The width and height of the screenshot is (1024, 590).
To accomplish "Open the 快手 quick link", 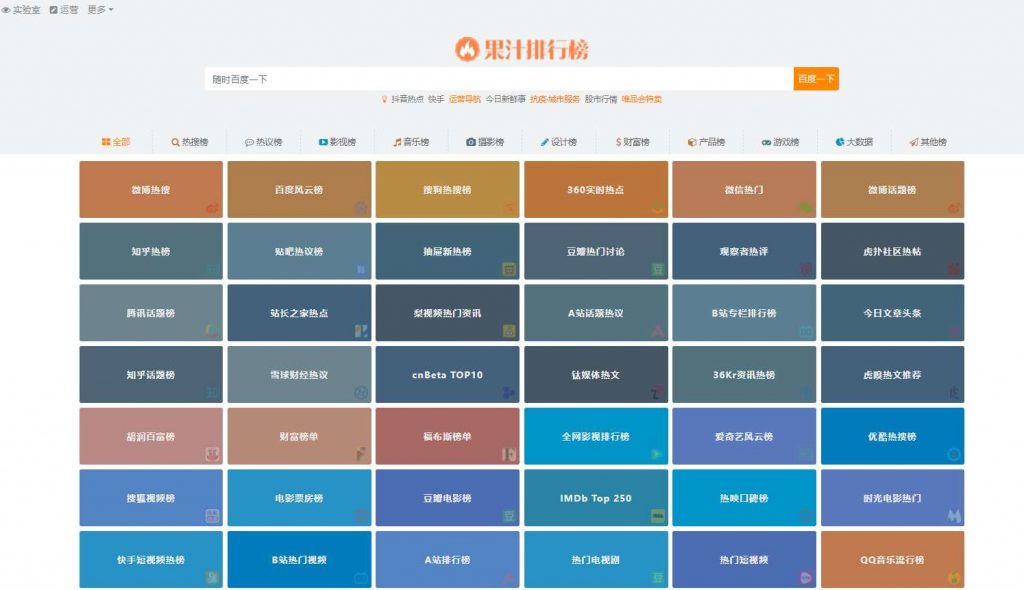I will 436,99.
